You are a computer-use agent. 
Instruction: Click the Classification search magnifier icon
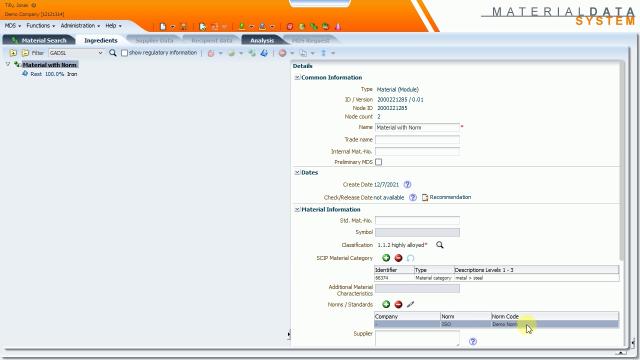click(440, 245)
